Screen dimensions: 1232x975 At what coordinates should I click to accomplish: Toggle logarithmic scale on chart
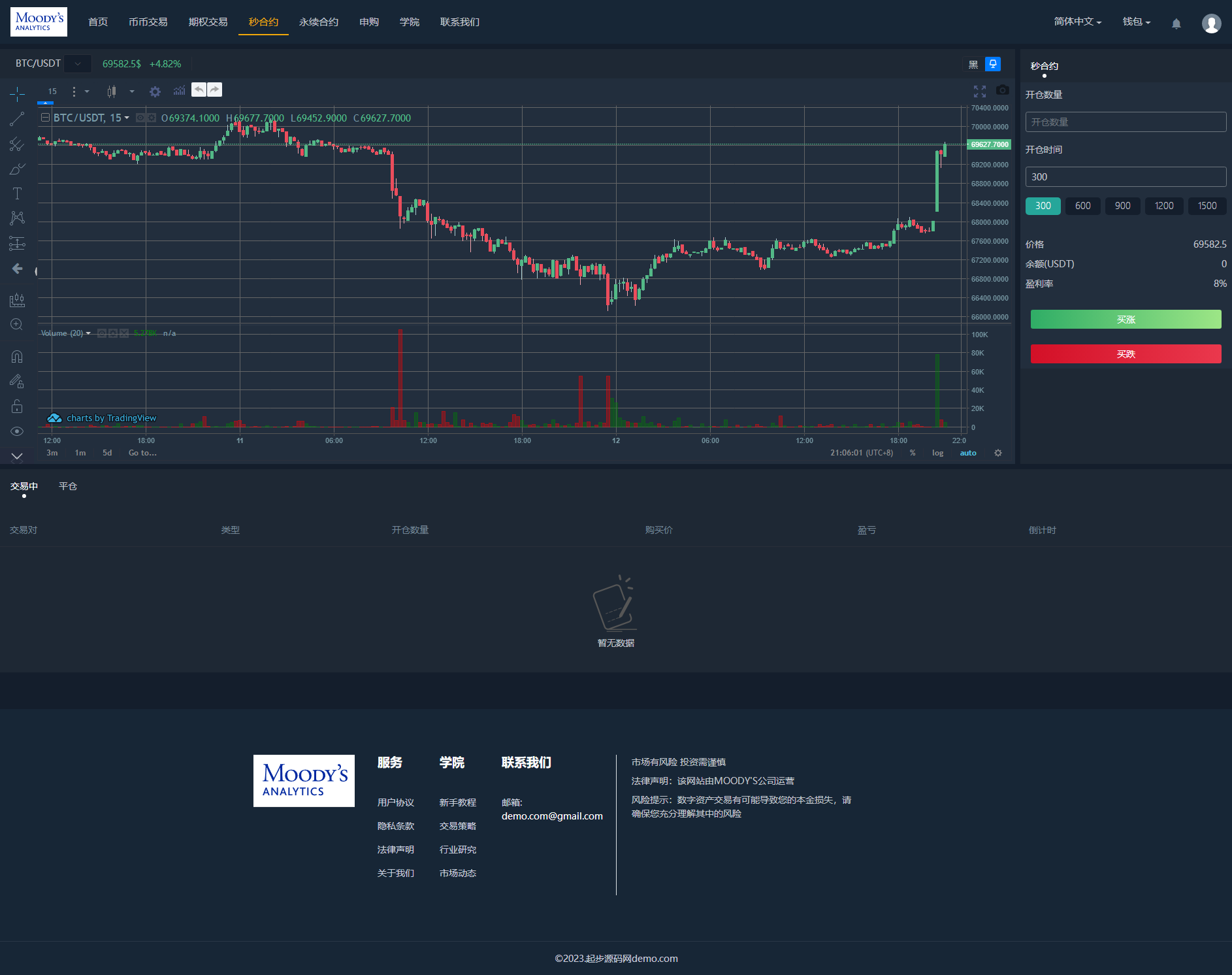click(937, 453)
